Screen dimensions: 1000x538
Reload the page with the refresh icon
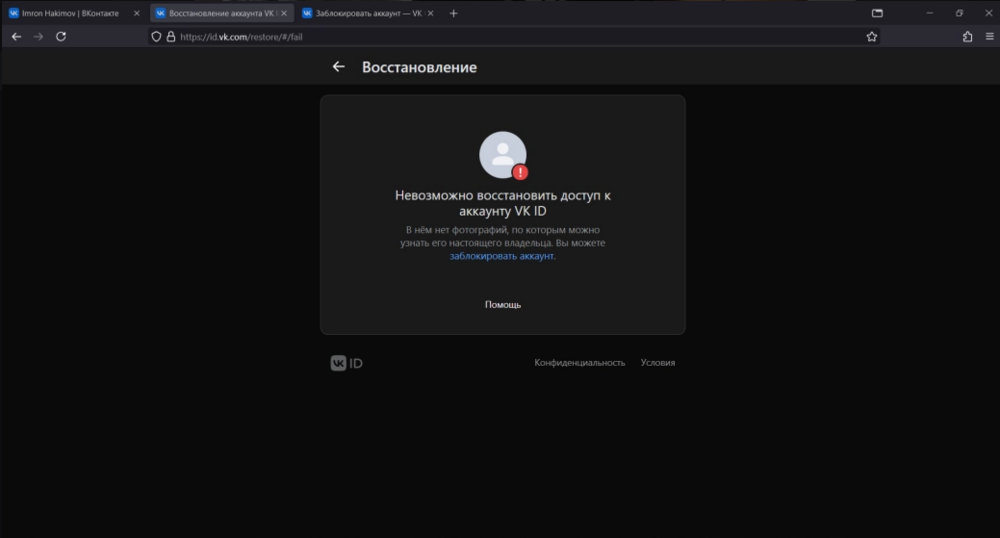[61, 37]
